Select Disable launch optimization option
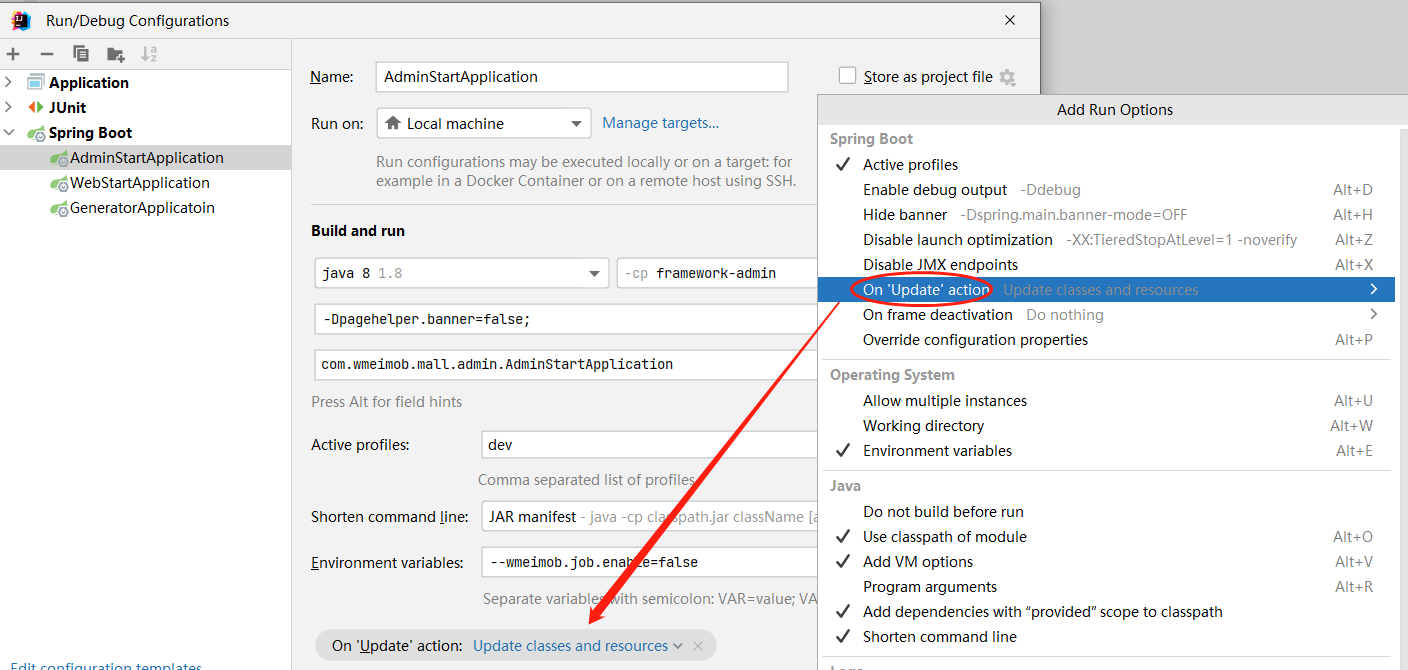The image size is (1408, 670). point(1108,239)
